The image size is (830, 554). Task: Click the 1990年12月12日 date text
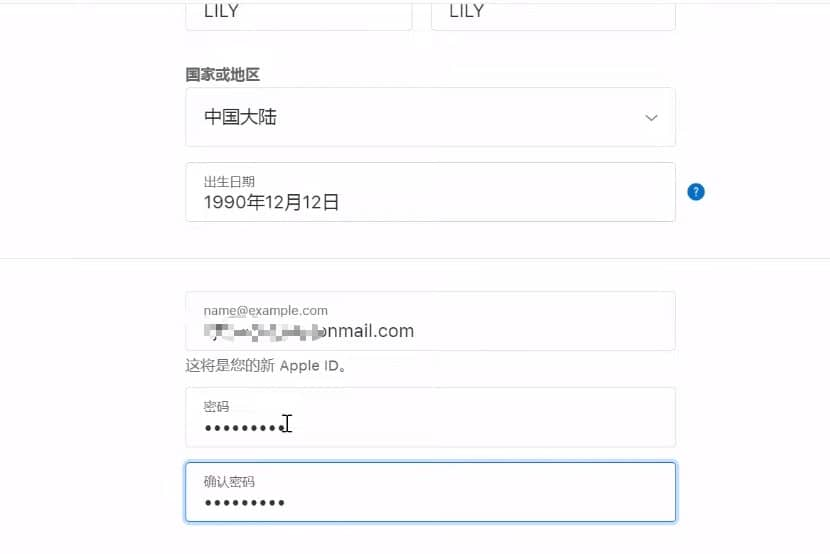(271, 202)
